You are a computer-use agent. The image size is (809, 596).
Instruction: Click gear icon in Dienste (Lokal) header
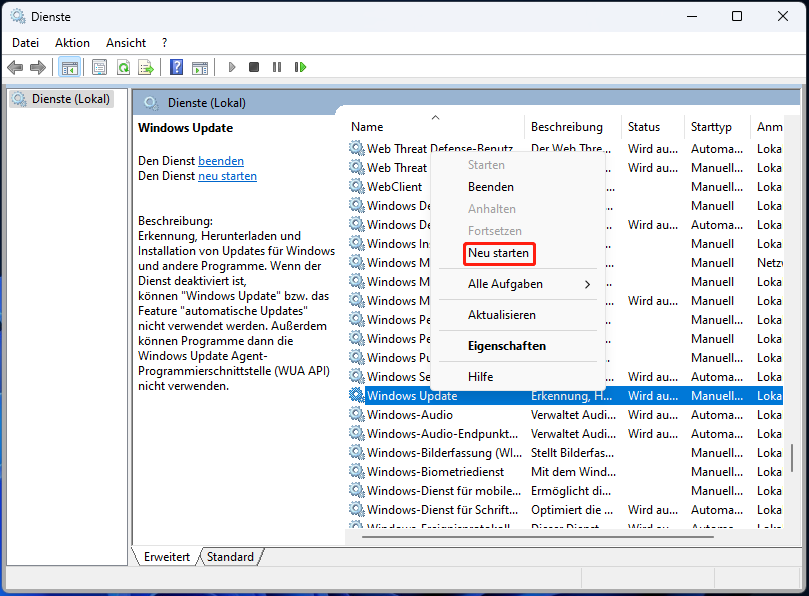pos(151,103)
